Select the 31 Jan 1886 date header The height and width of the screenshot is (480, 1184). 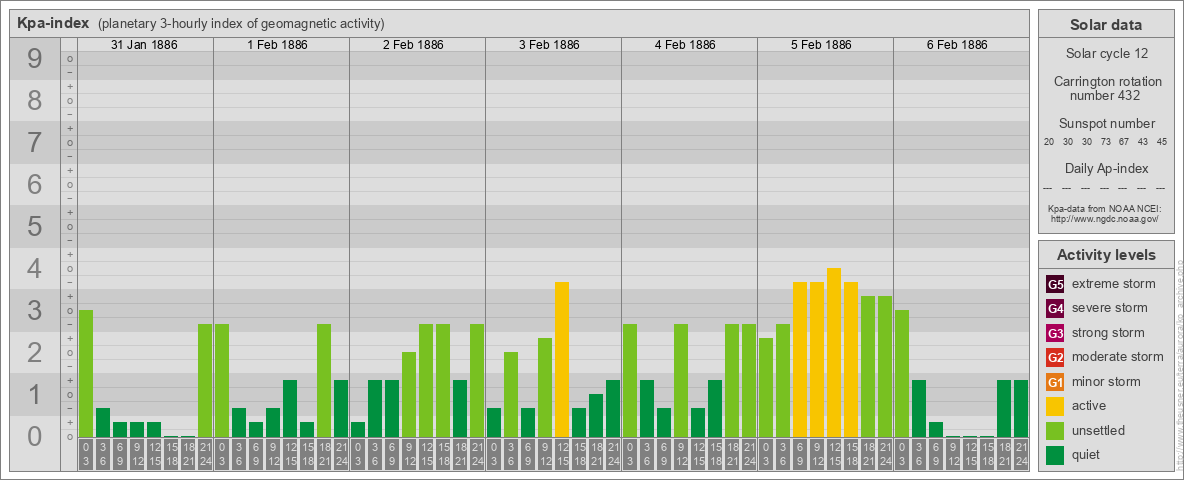(144, 45)
